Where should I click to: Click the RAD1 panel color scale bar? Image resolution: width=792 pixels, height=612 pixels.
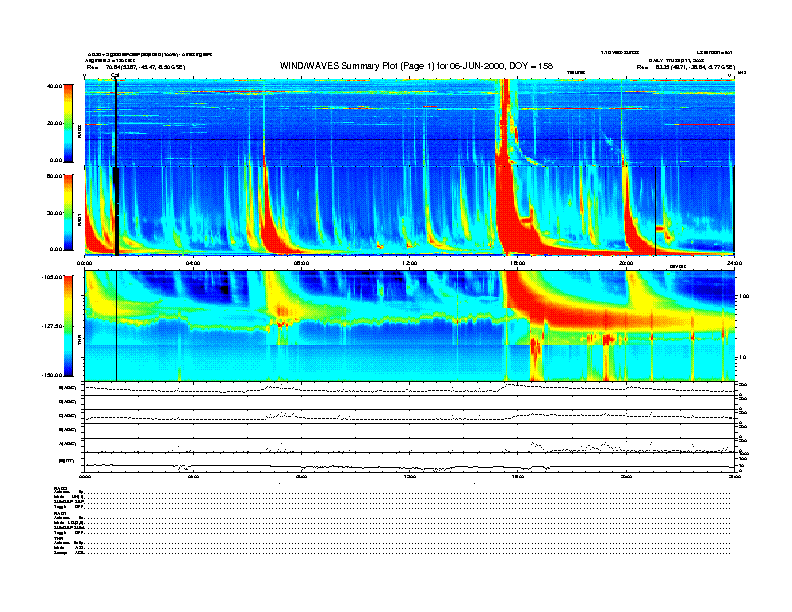coord(68,213)
